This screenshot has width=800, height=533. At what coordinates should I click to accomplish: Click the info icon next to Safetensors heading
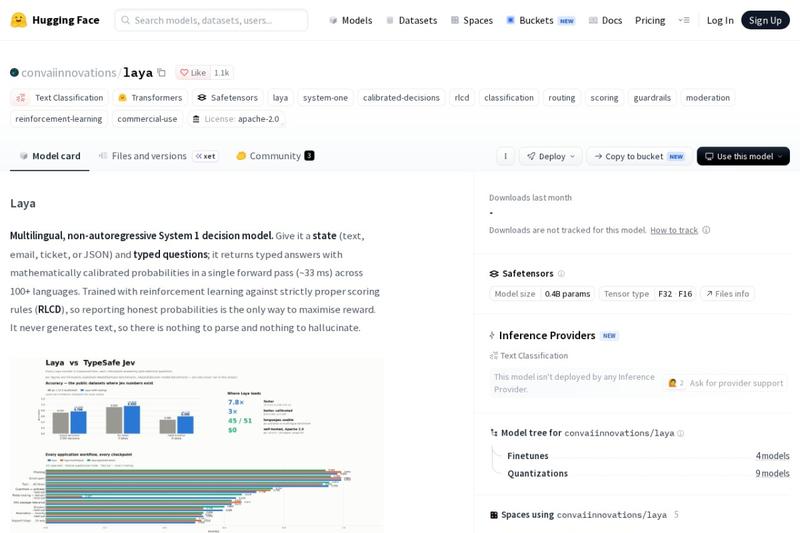click(x=561, y=273)
